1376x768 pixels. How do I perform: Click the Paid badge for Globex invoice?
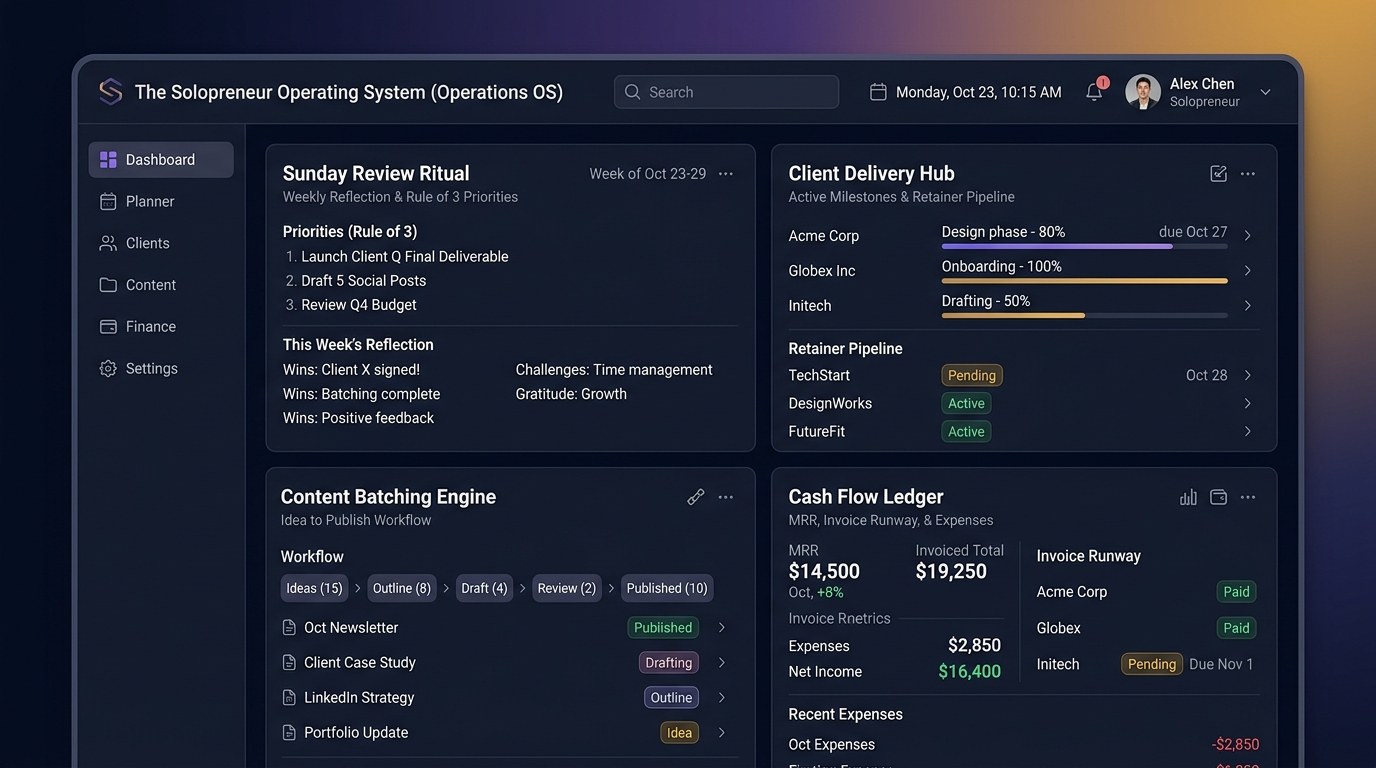(1237, 629)
